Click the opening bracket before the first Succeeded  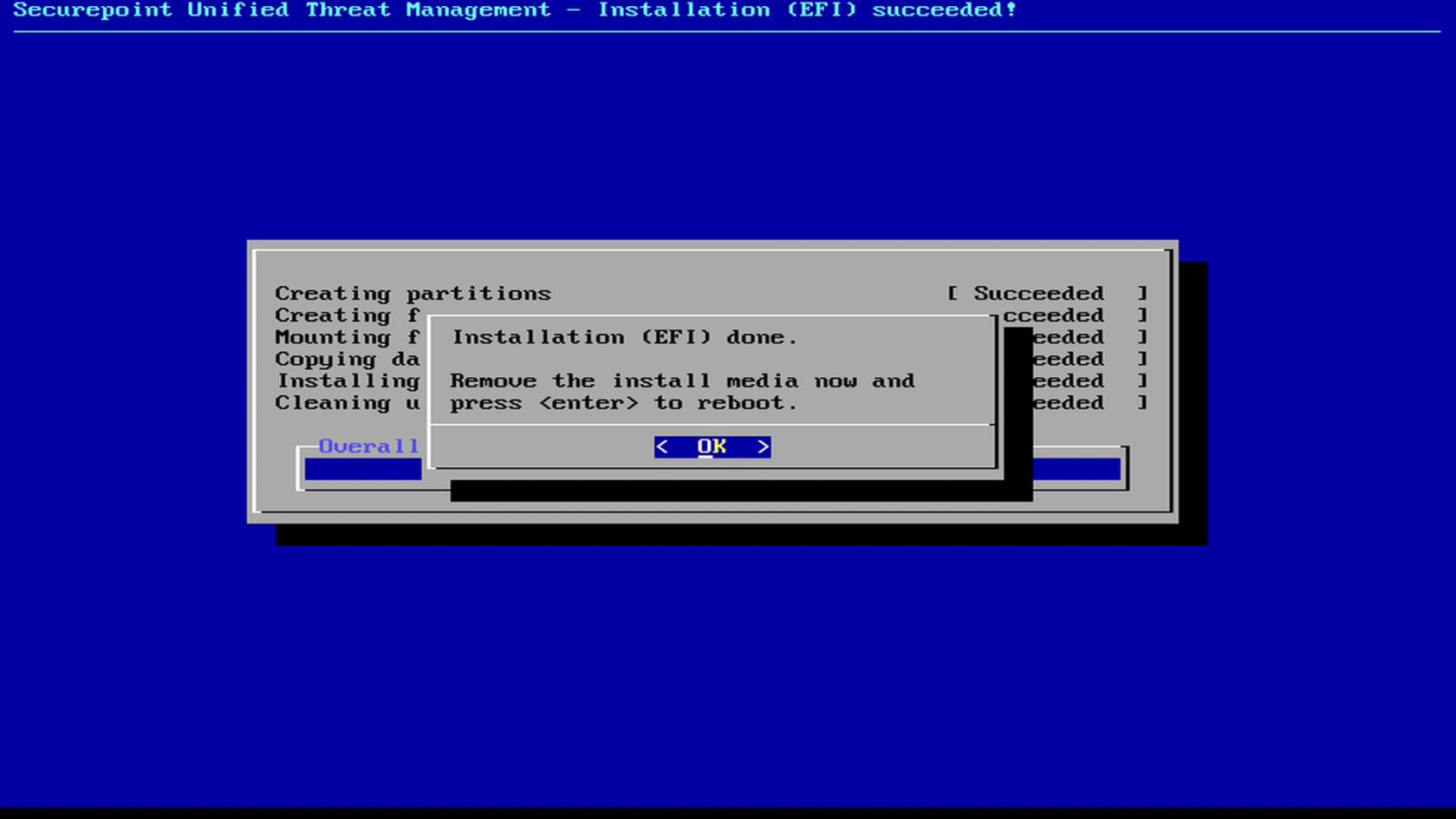pos(952,294)
